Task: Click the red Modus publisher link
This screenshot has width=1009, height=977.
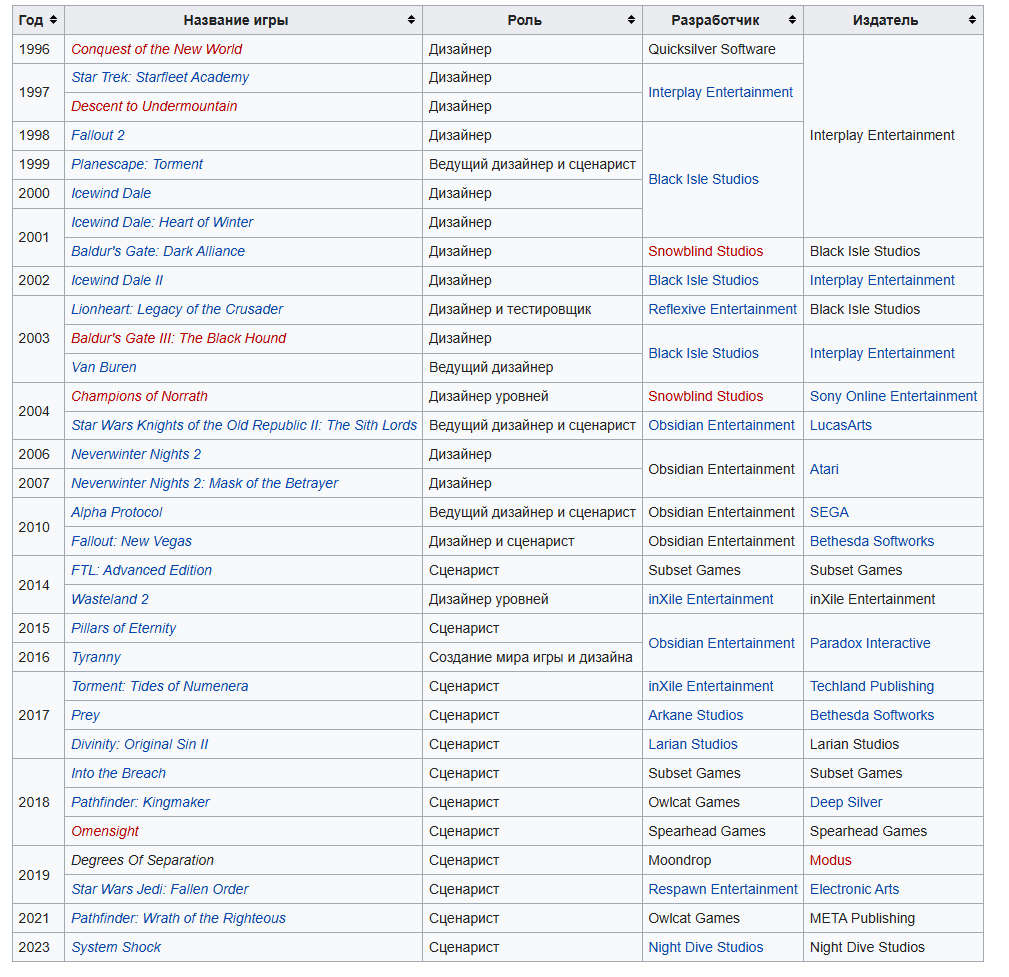Action: pos(830,859)
